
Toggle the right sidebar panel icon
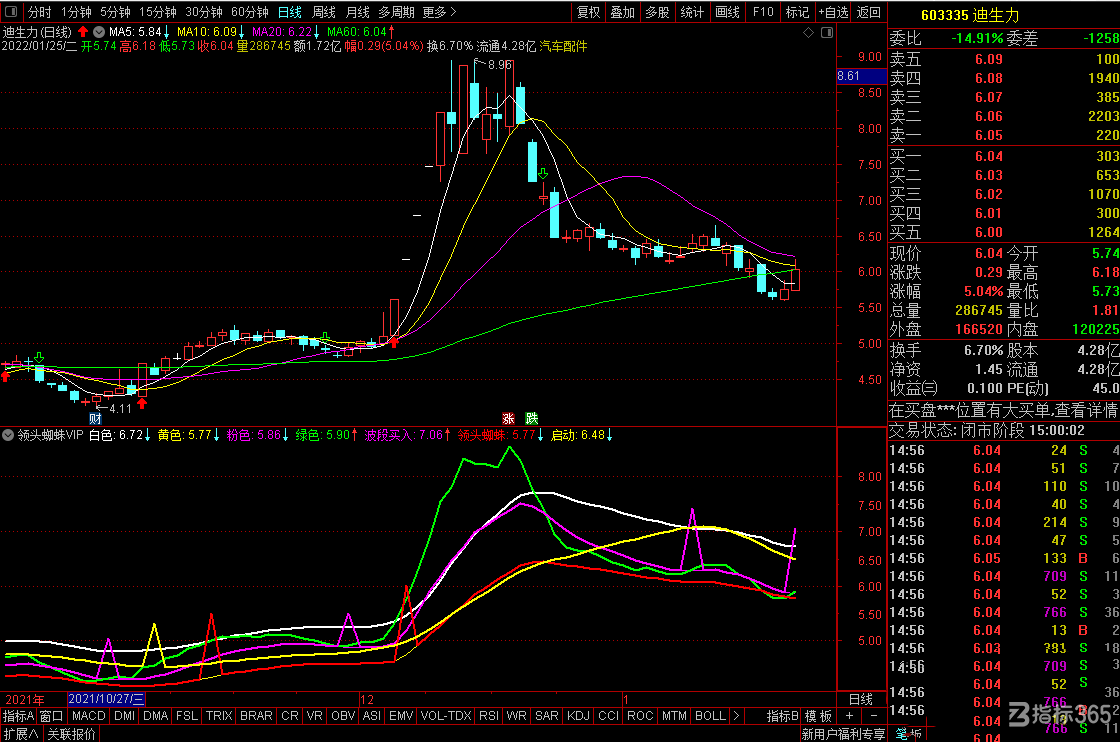(x=827, y=33)
